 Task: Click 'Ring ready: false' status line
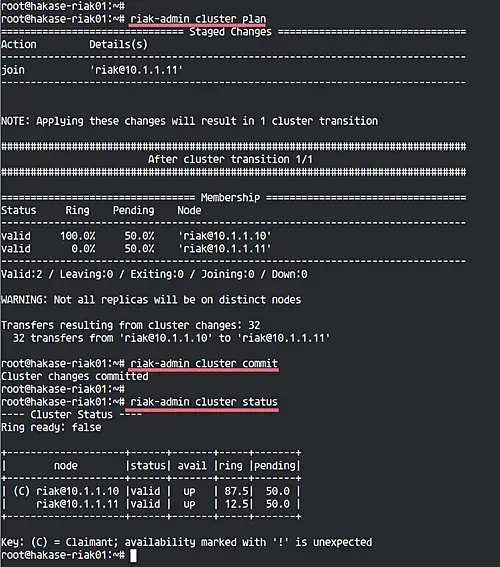coord(51,427)
